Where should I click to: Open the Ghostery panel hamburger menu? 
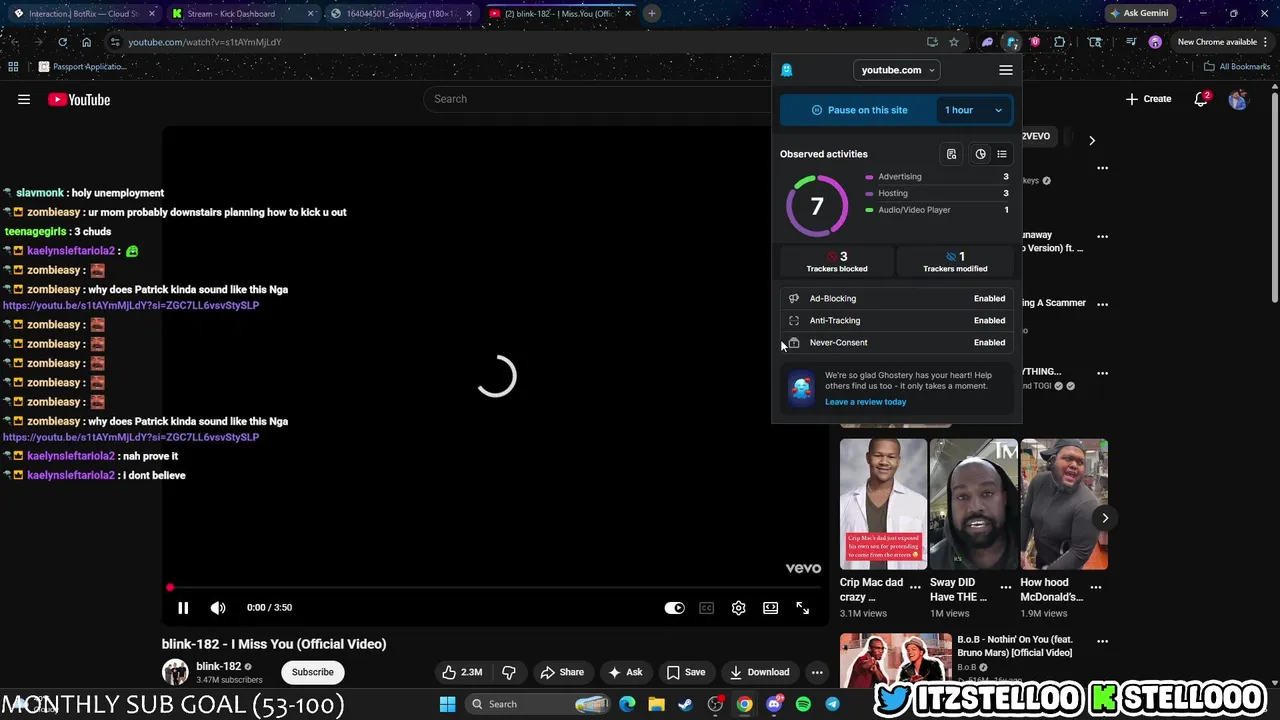pyautogui.click(x=1006, y=70)
